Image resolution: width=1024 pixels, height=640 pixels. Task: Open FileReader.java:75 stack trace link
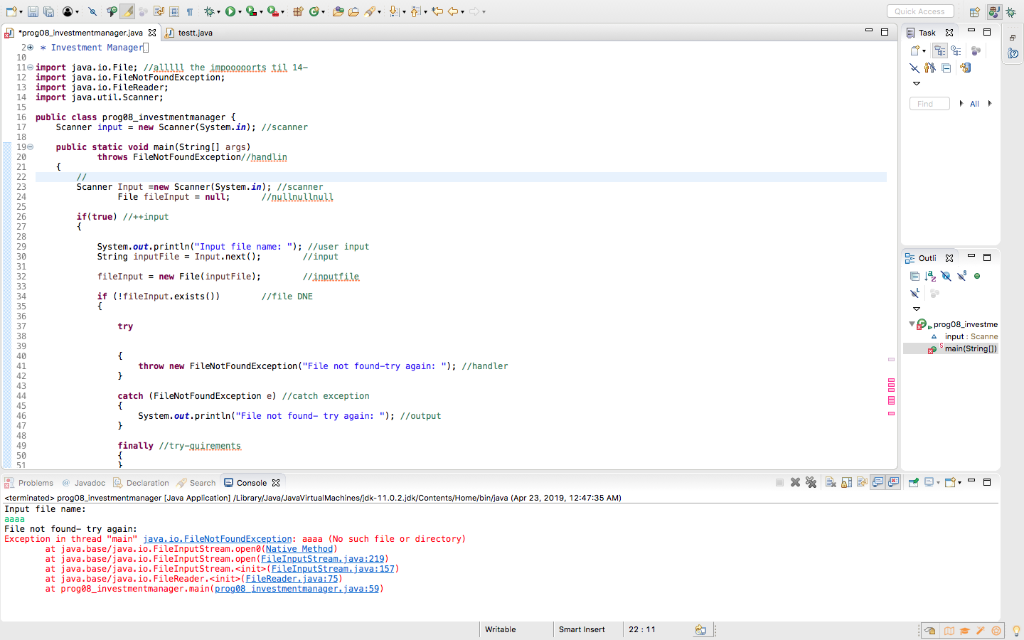(x=292, y=579)
